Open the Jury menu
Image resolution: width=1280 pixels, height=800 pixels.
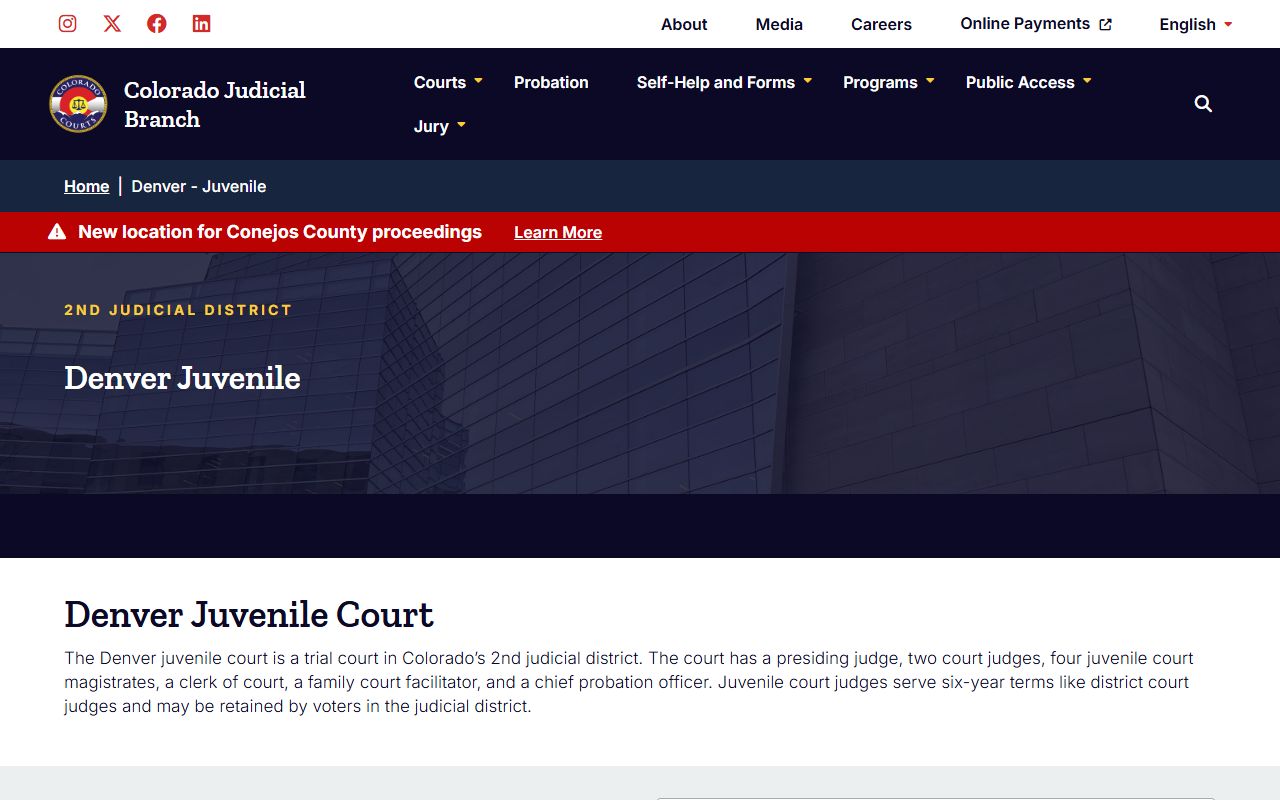(431, 126)
